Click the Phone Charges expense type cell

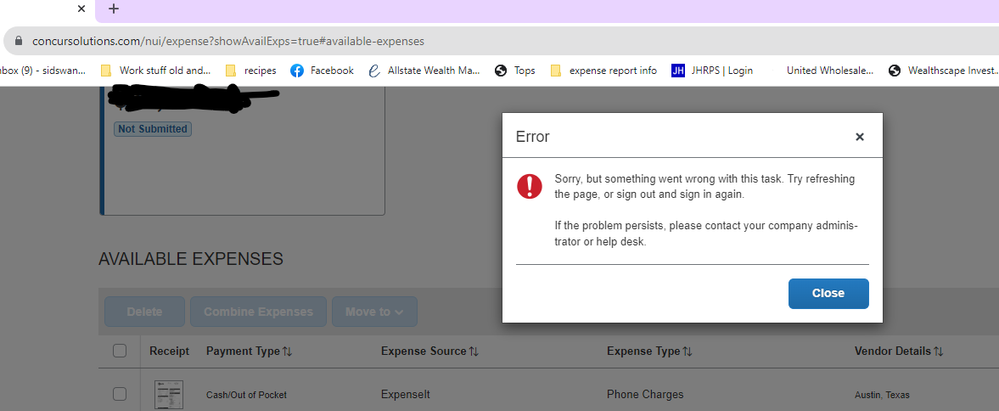point(645,394)
